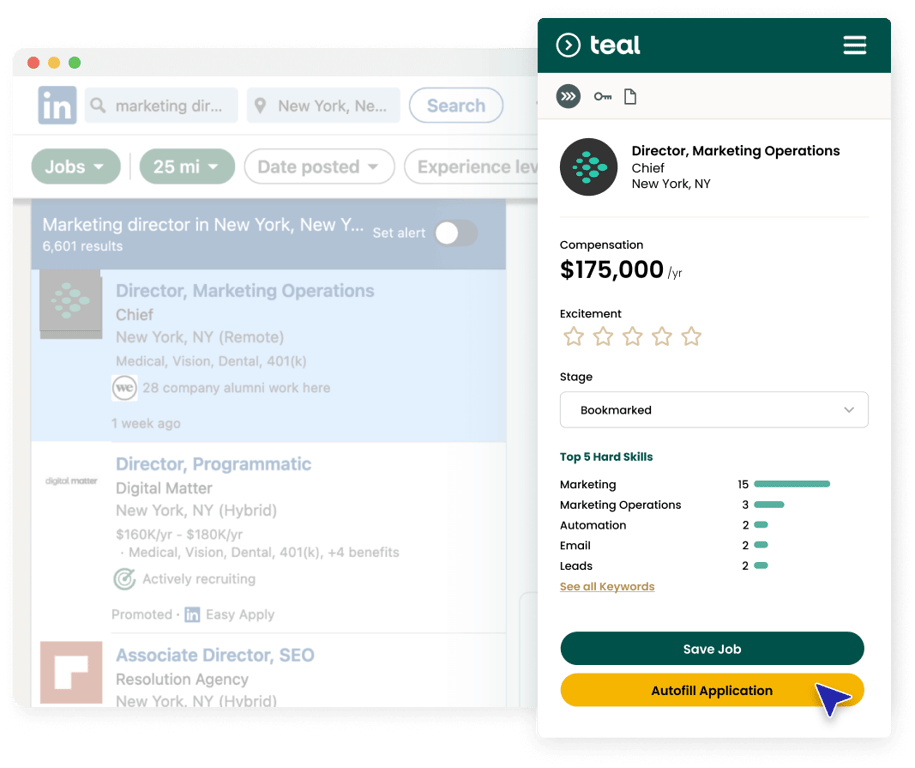Toggle the Set alert switch
This screenshot has height=768, width=915.
click(456, 233)
